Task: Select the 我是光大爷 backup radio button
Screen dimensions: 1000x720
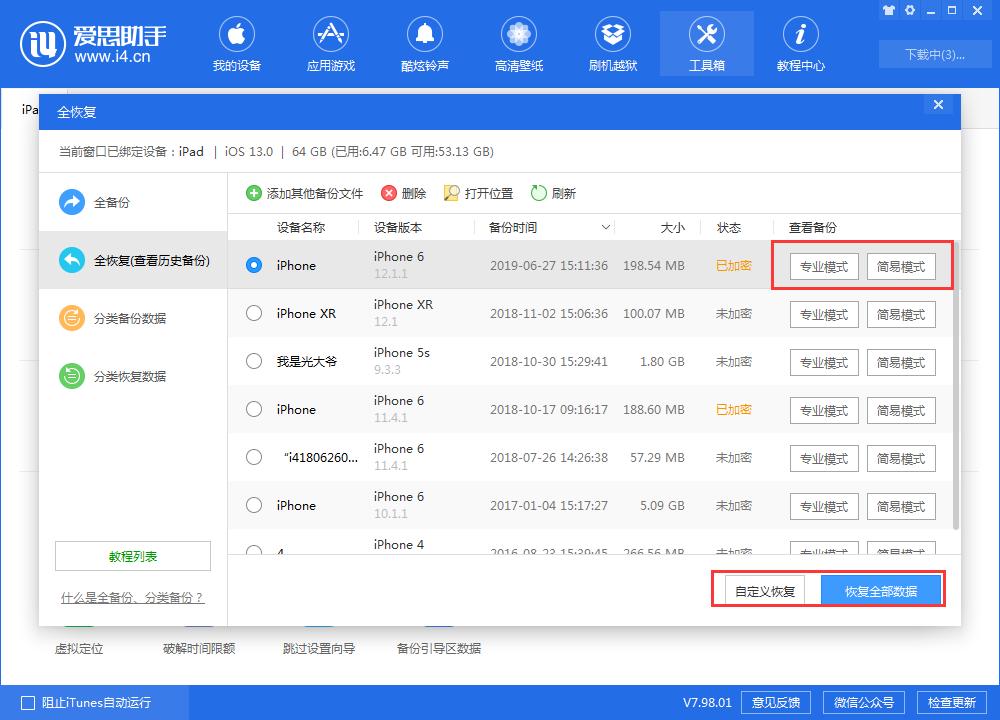Action: [253, 361]
